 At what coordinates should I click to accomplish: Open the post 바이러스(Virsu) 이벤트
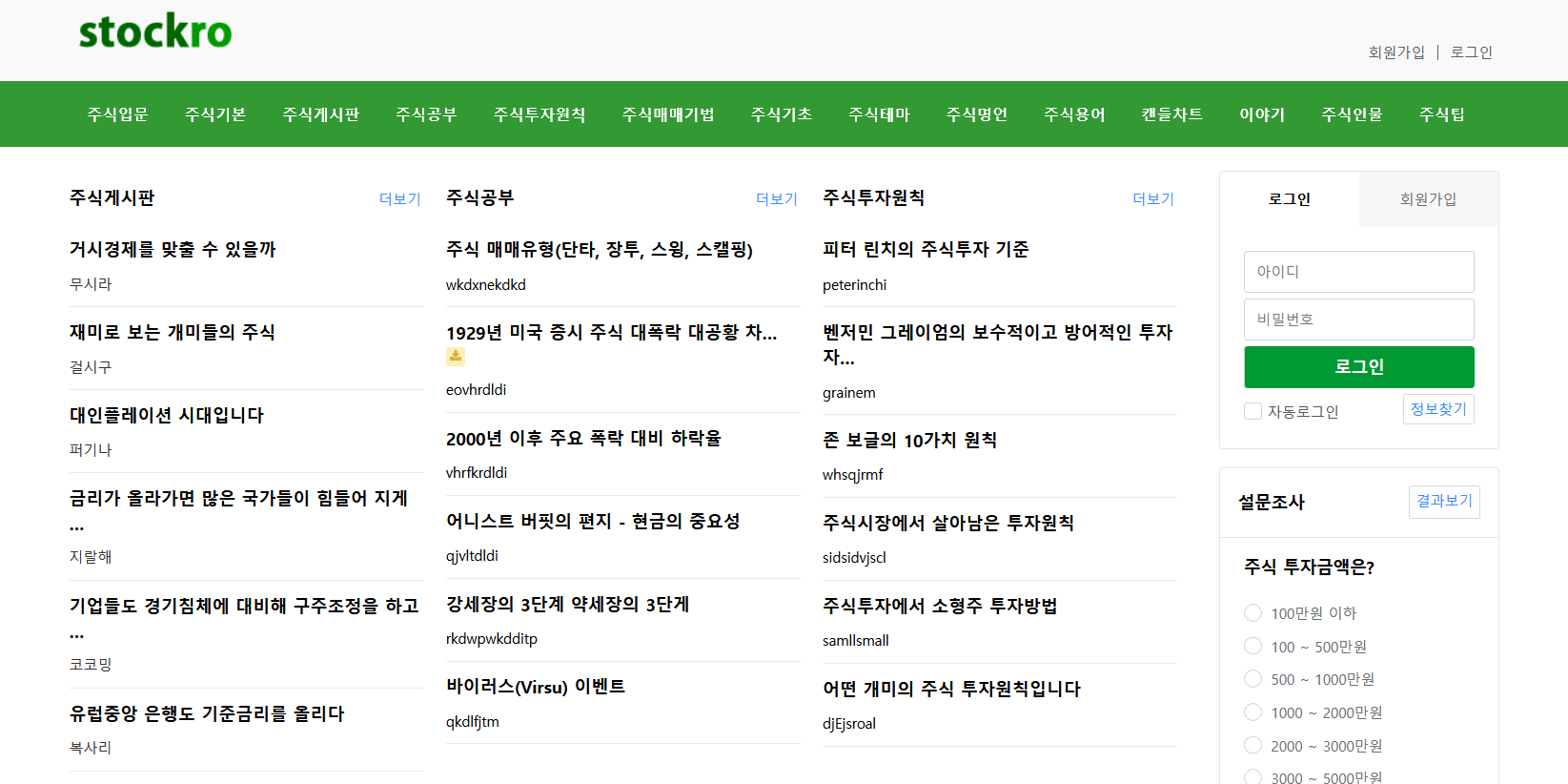536,688
